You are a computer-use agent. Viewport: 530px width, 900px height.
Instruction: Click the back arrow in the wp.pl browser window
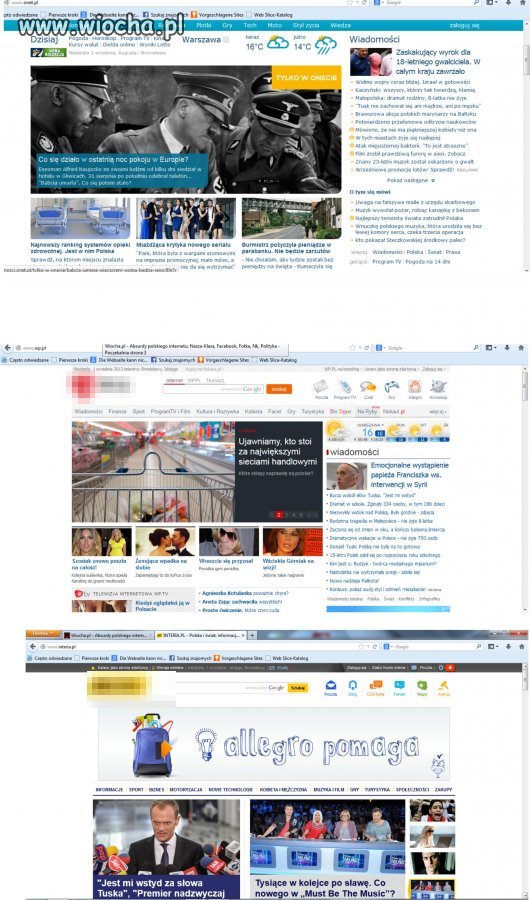click(x=7, y=348)
